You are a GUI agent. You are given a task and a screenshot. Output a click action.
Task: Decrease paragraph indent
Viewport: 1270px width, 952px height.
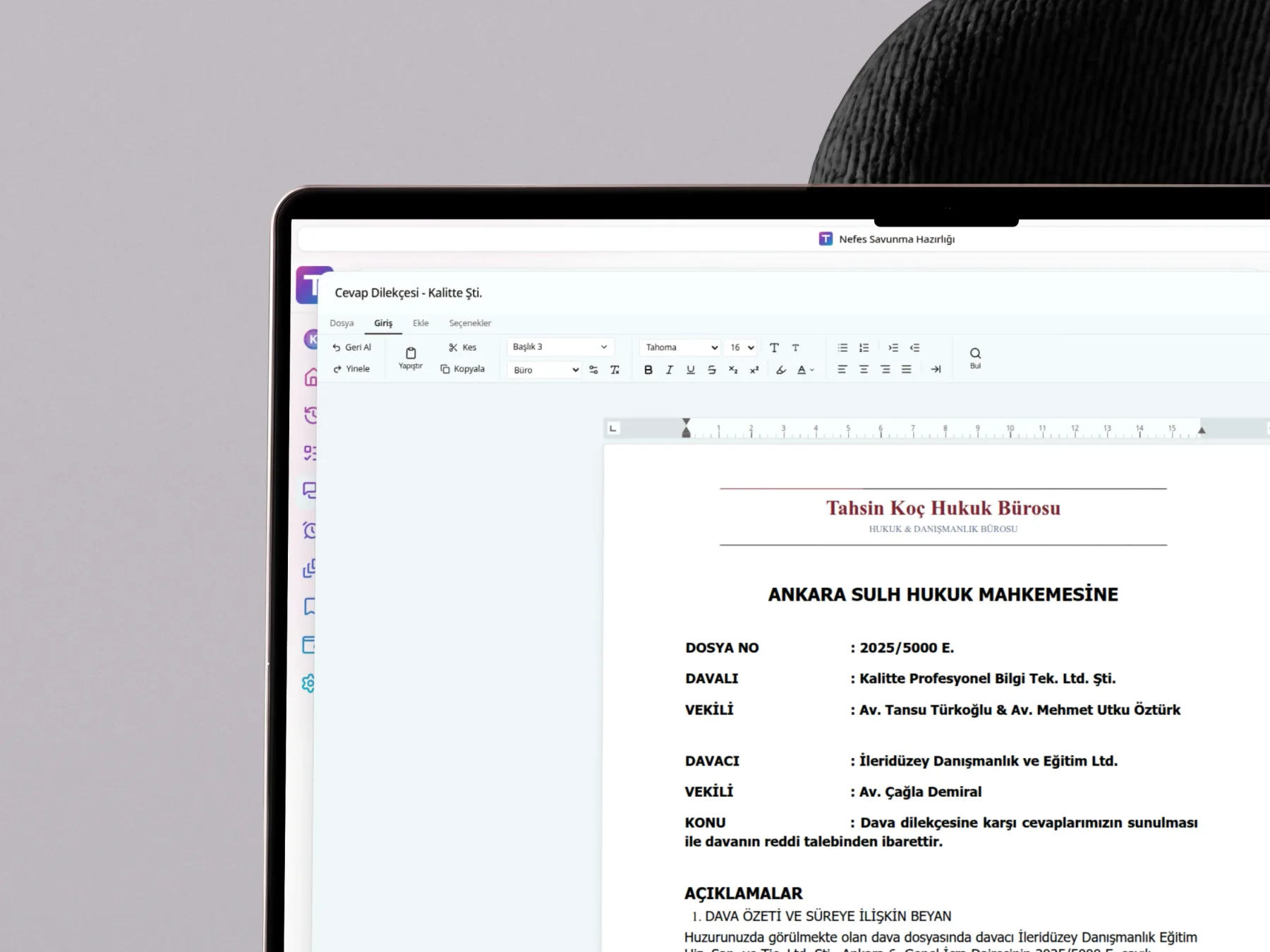click(914, 347)
